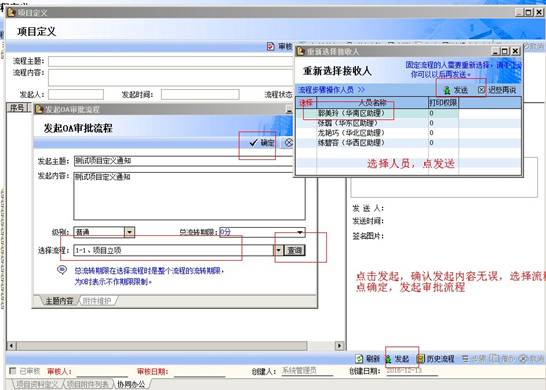Click the 流程内容 input field

click(x=171, y=77)
